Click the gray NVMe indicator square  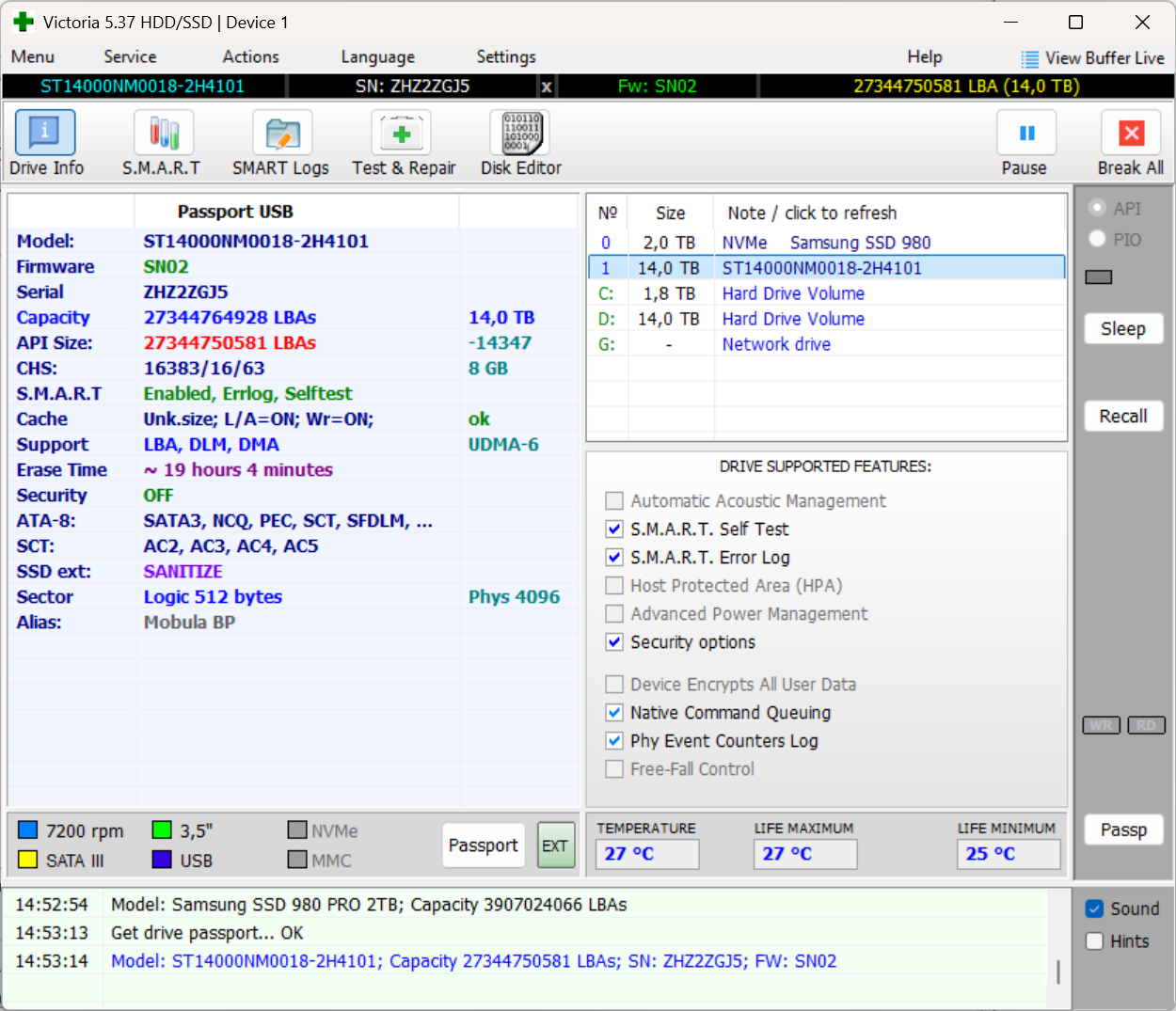tap(297, 829)
